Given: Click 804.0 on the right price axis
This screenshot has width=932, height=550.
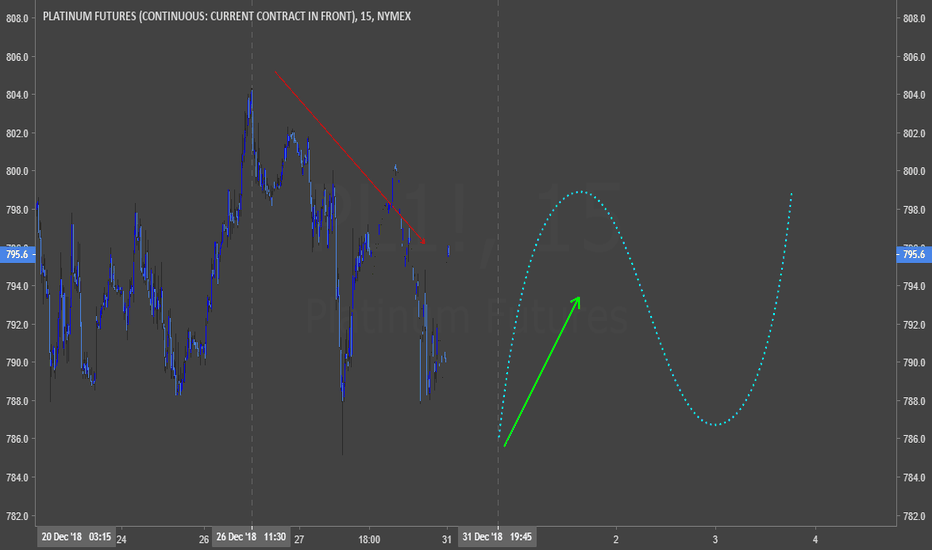Looking at the screenshot, I should tap(914, 95).
